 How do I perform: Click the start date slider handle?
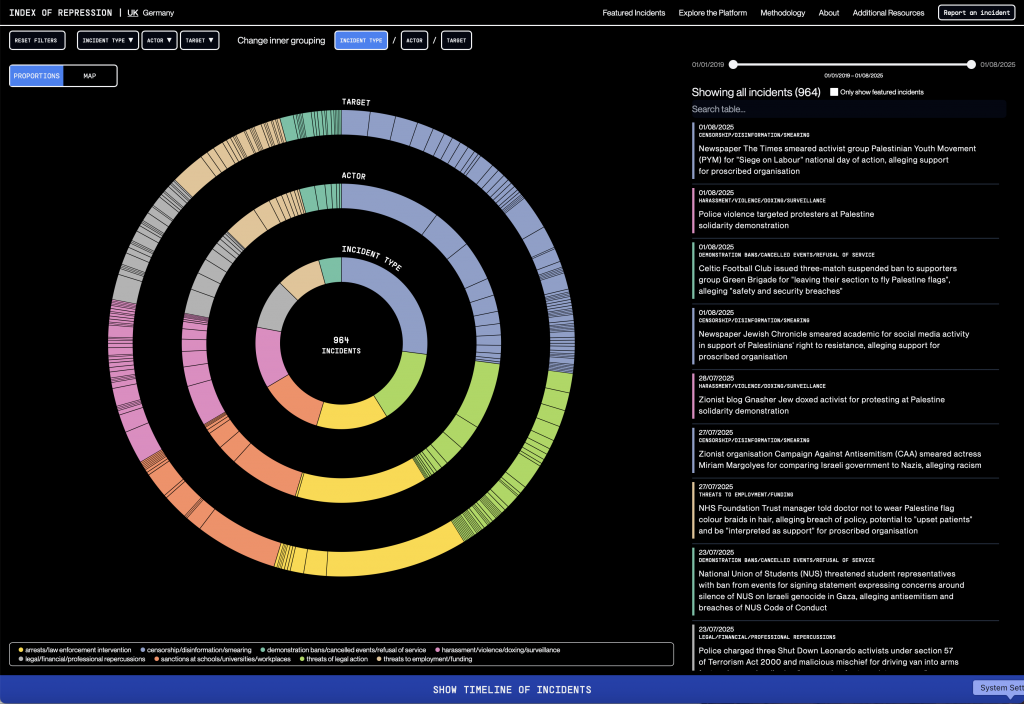(x=733, y=64)
